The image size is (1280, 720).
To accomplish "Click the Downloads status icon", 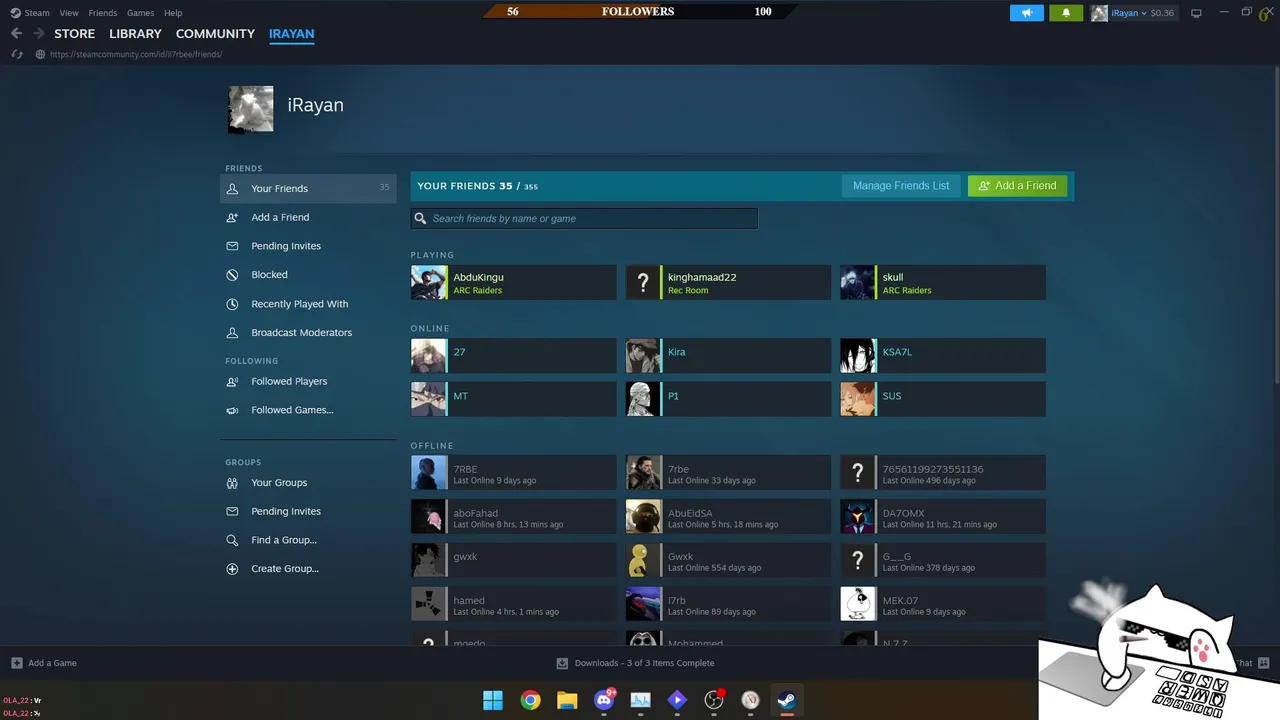I will click(562, 663).
